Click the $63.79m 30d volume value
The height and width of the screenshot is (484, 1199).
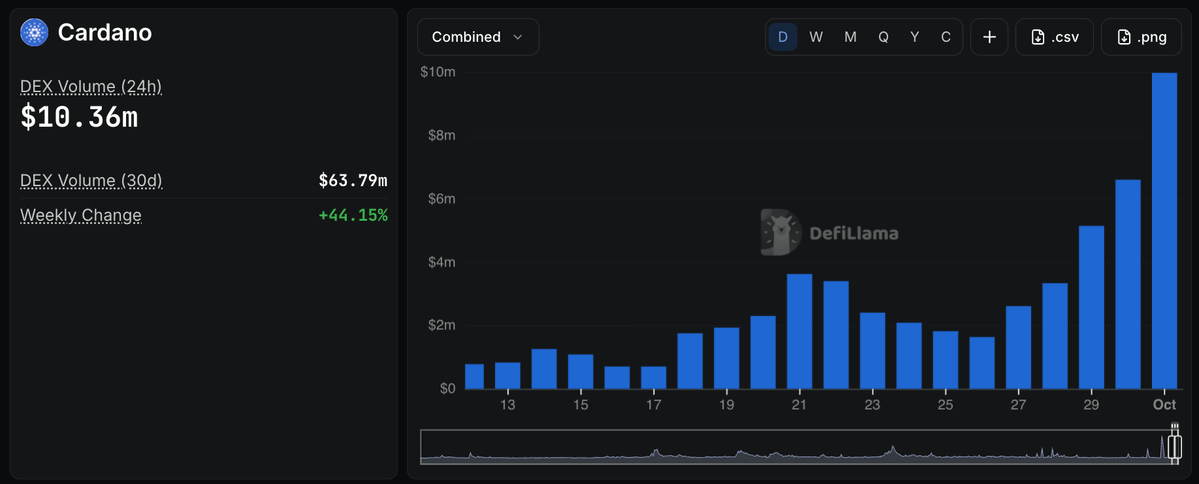(x=353, y=180)
